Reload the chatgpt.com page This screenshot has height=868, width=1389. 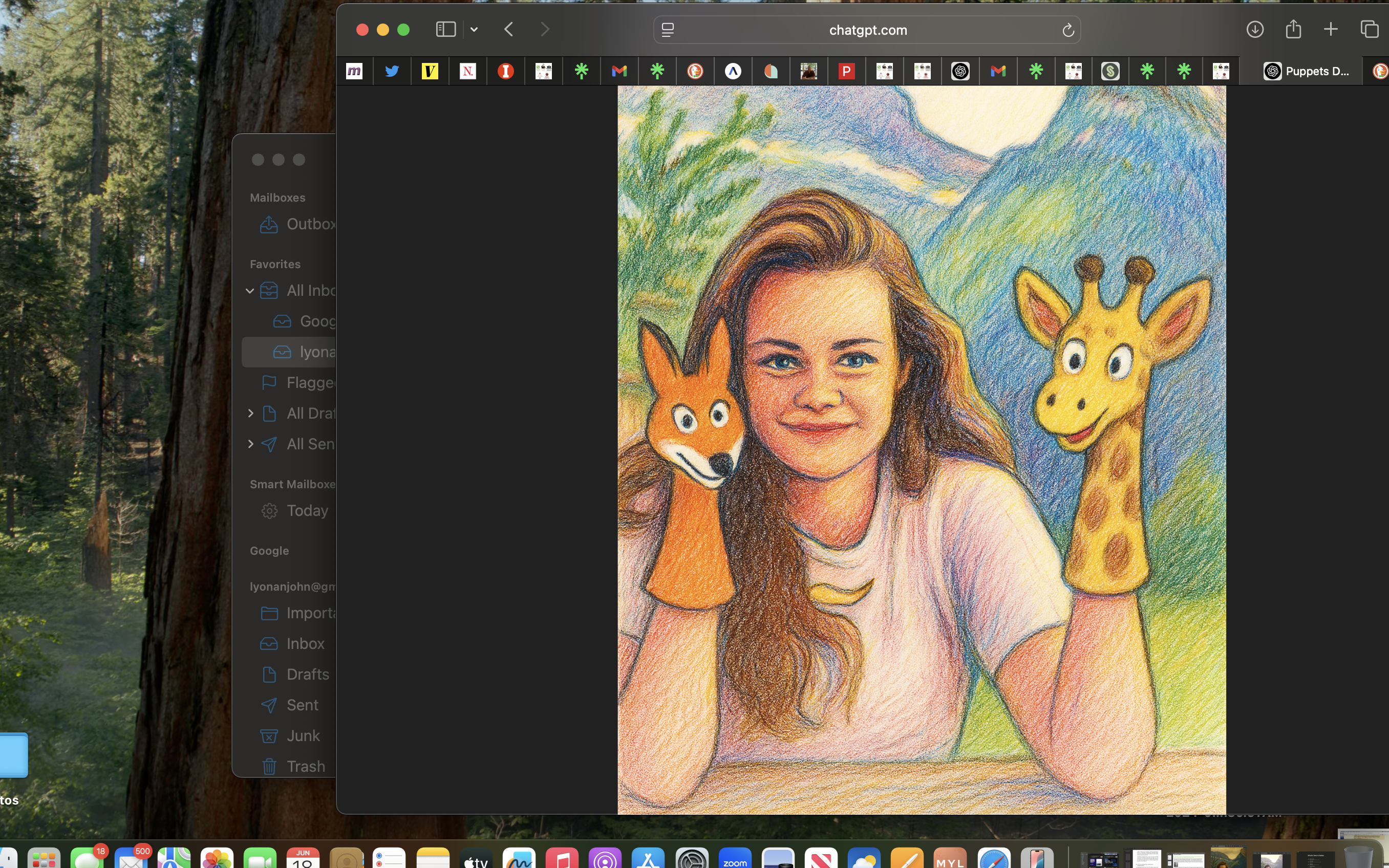[1067, 30]
